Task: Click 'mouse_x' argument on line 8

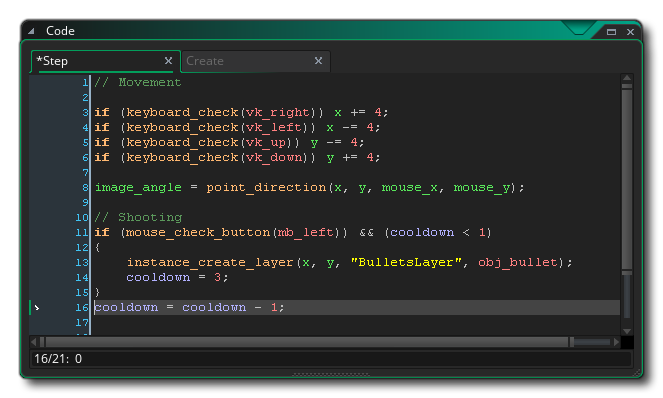Action: pos(409,188)
